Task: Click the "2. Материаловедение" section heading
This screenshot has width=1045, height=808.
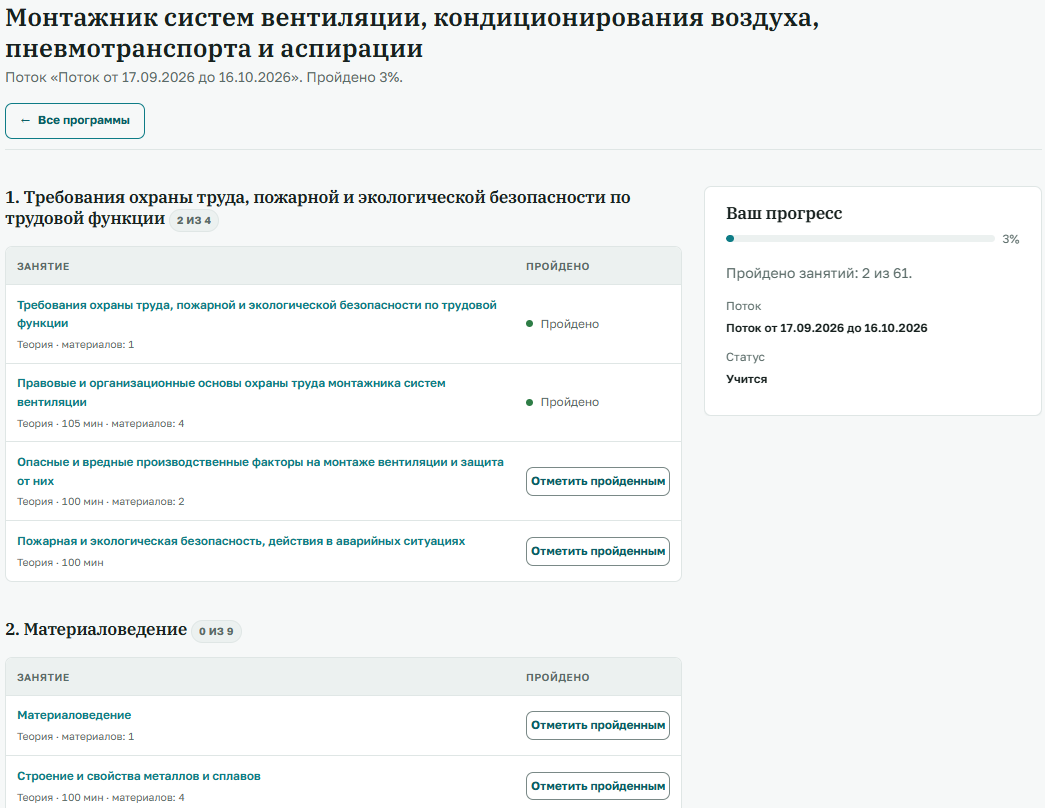Action: click(96, 629)
